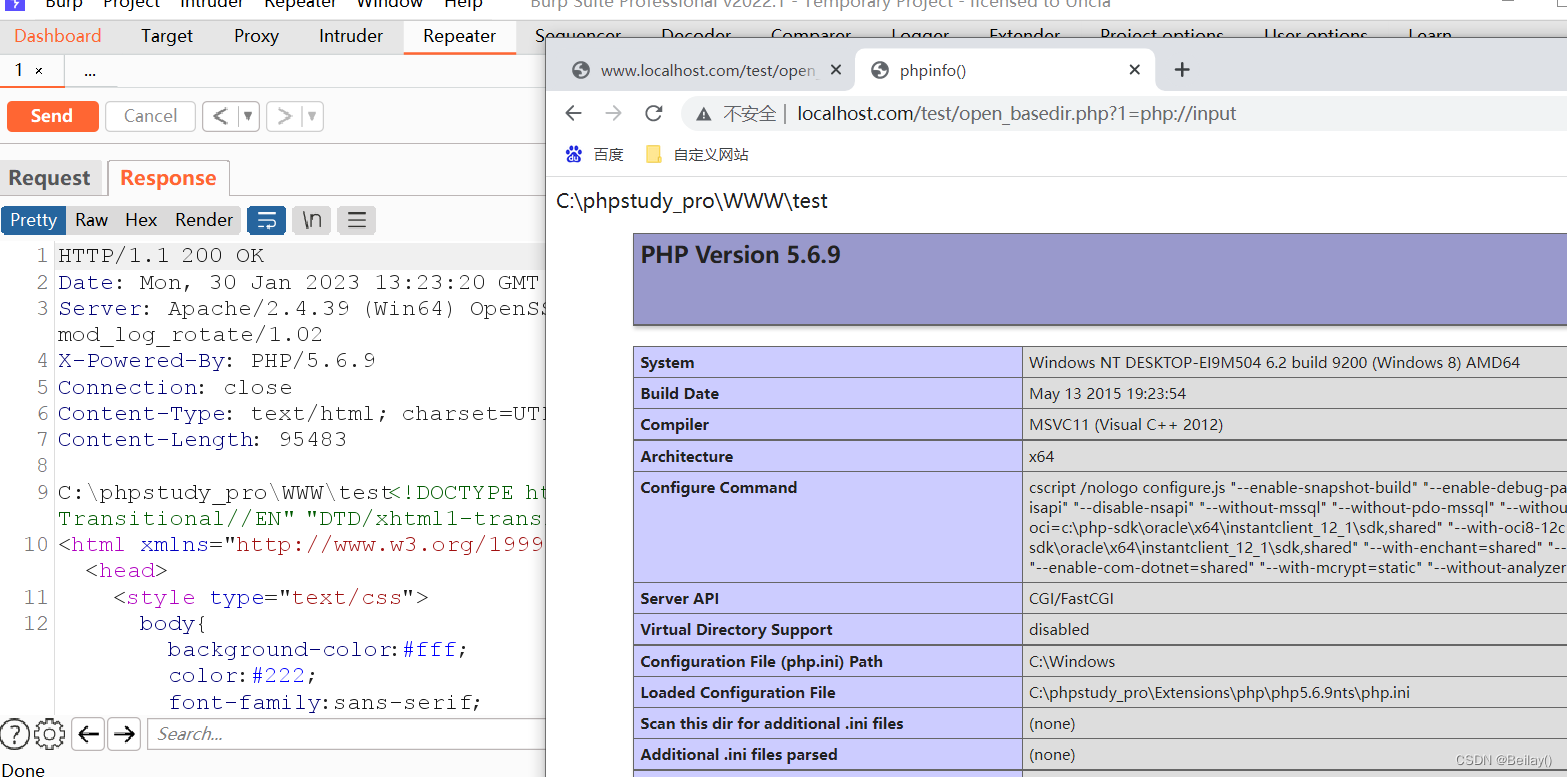This screenshot has height=777, width=1567.
Task: Click the 'MSVC11 (Visual C++ 2012)' value
Action: (1126, 425)
